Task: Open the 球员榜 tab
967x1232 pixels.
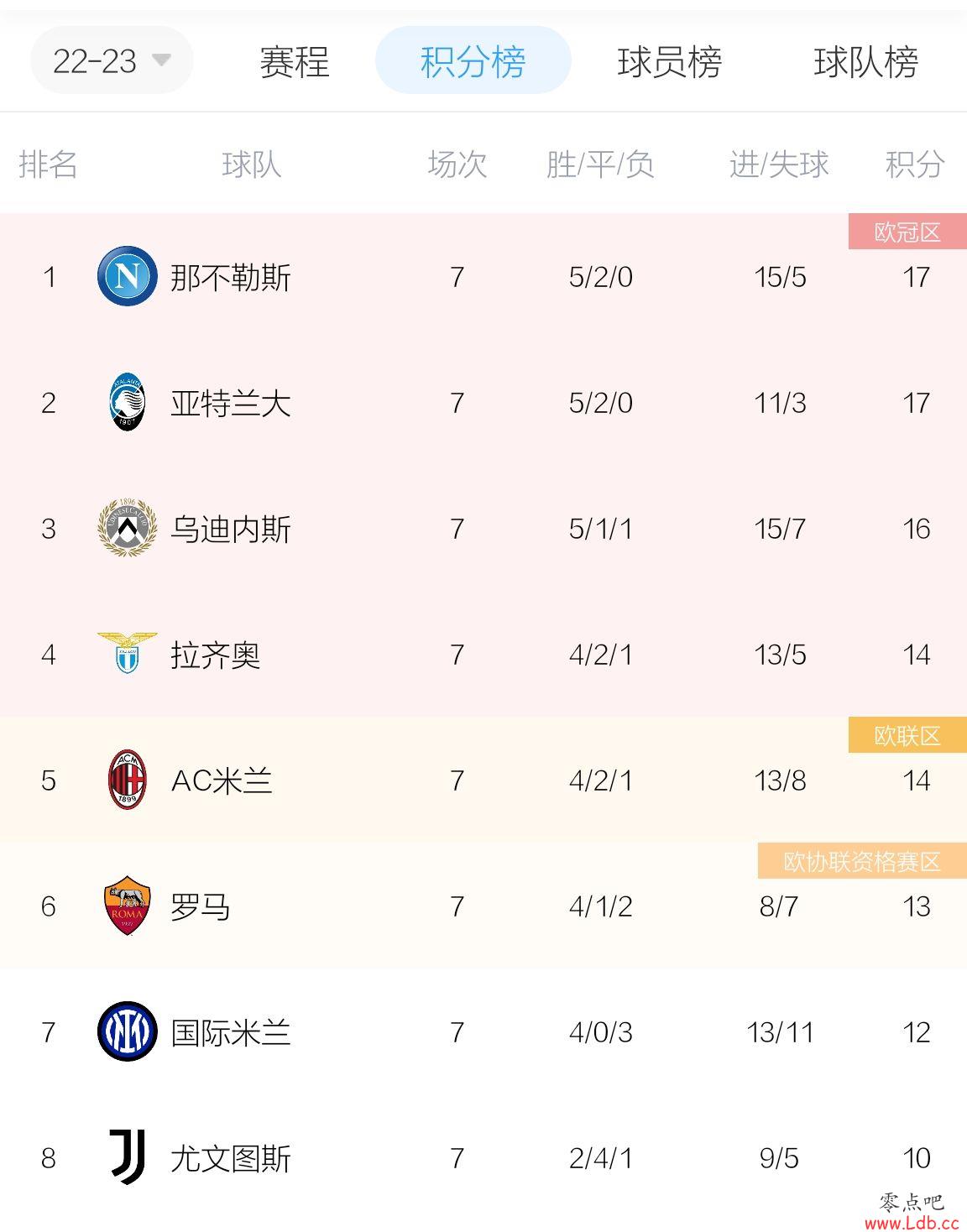Action: click(670, 61)
